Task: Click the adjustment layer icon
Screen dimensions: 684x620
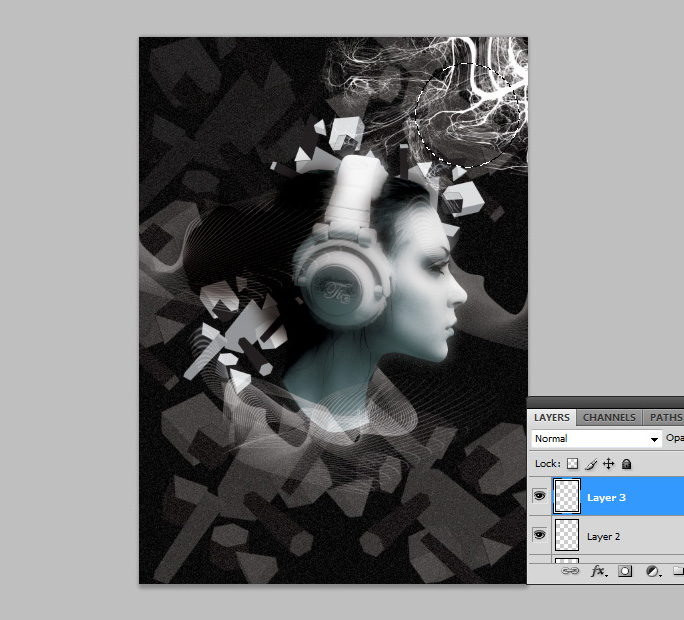Action: click(652, 572)
